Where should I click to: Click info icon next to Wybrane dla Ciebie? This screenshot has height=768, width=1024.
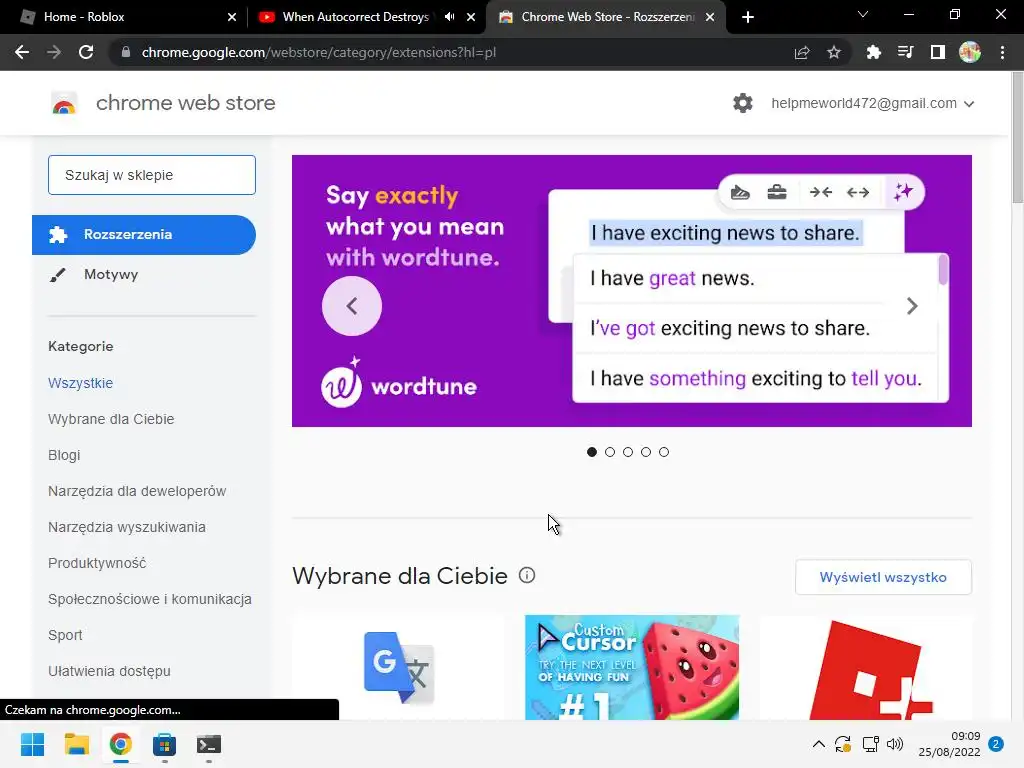[x=526, y=575]
